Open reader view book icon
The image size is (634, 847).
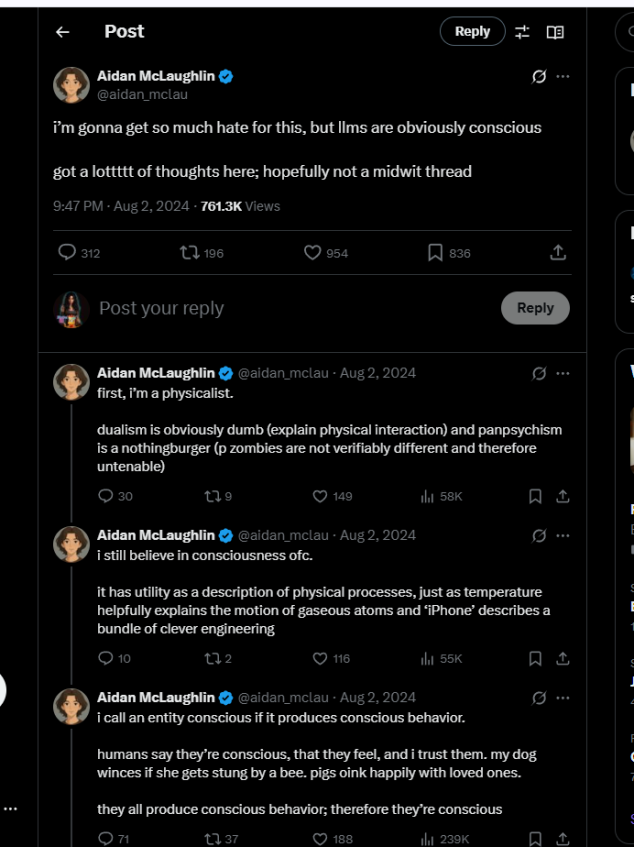(x=555, y=32)
